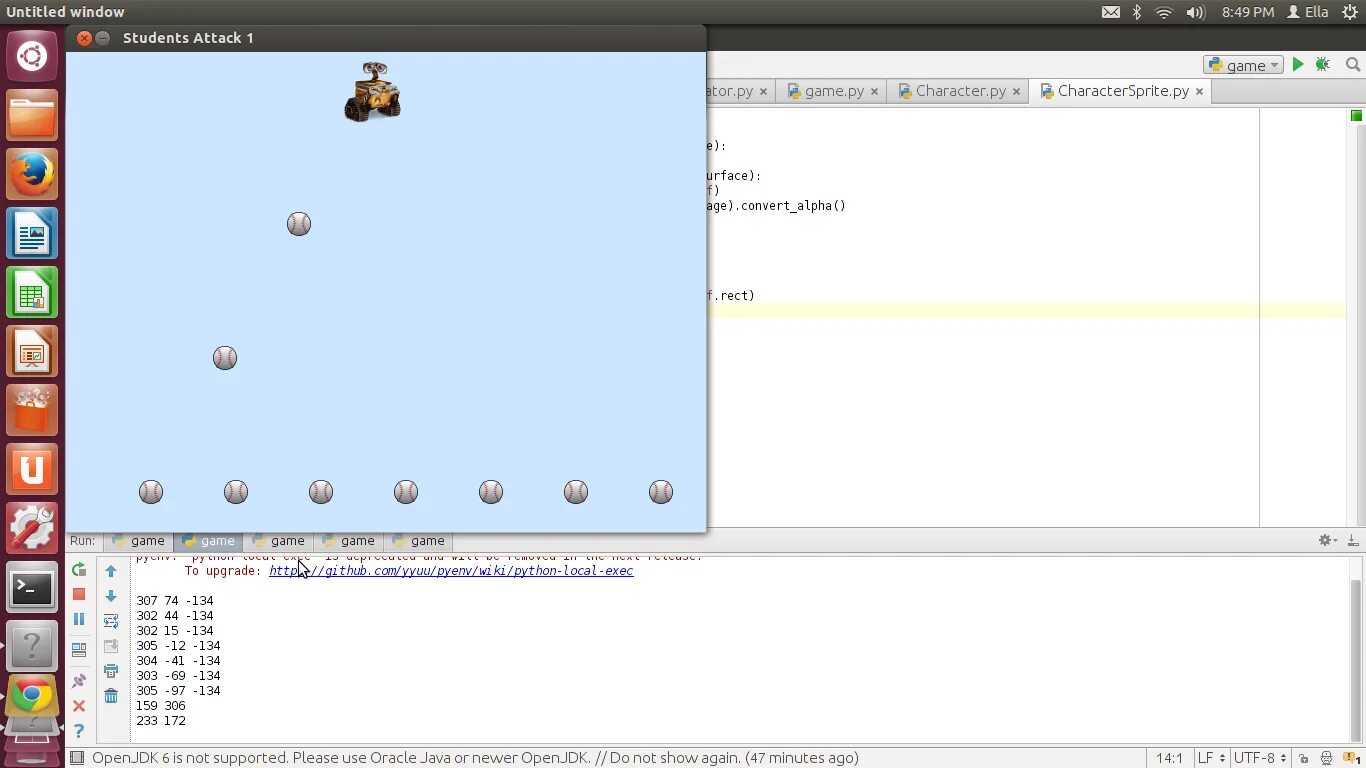The width and height of the screenshot is (1366, 768).
Task: Close the CharacterSprite.py editor tab
Action: pos(1199,91)
